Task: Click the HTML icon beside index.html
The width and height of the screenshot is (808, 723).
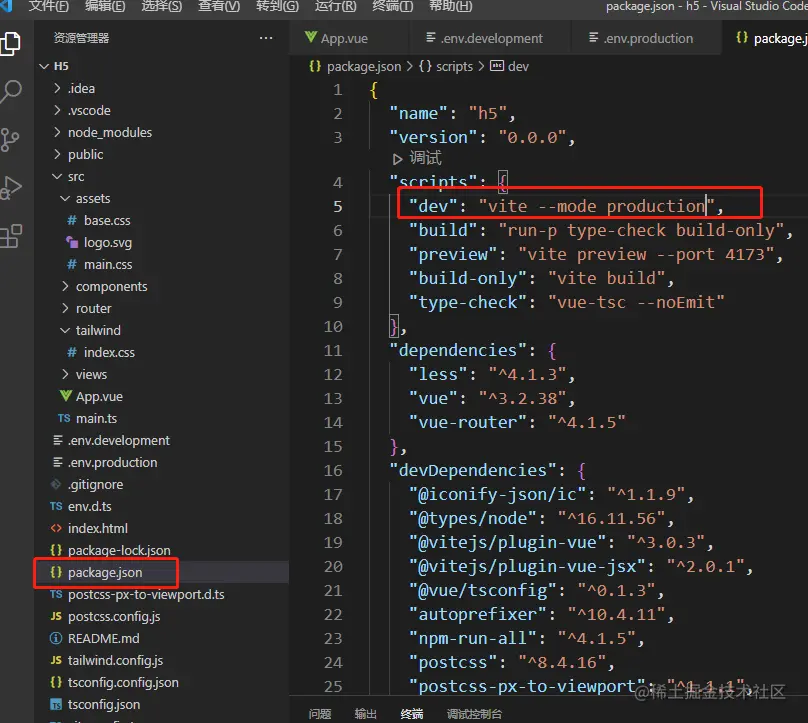Action: click(x=56, y=528)
